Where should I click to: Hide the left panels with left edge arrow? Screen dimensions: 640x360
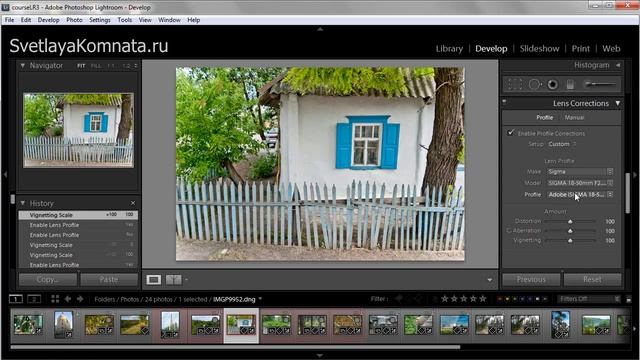coord(5,175)
